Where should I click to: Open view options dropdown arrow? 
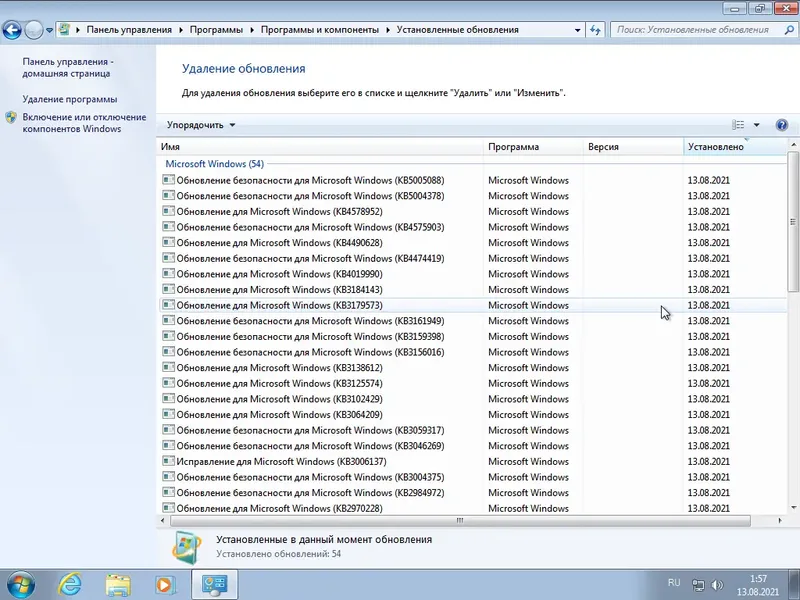tap(756, 125)
